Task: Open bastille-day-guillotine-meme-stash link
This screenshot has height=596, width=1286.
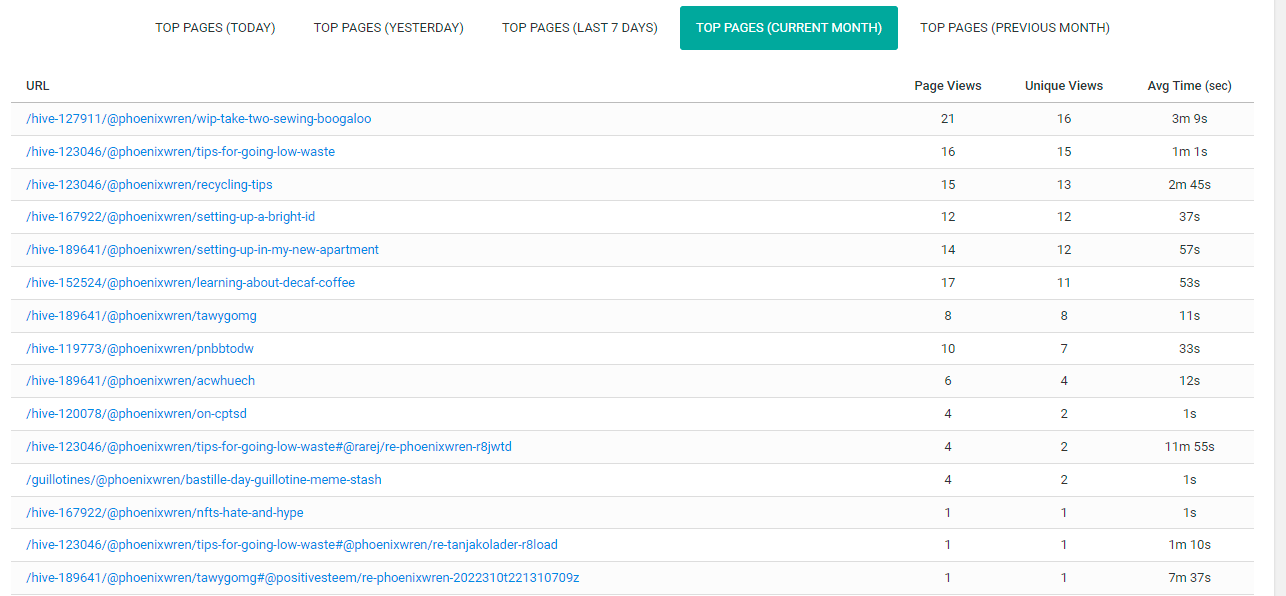Action: [204, 480]
